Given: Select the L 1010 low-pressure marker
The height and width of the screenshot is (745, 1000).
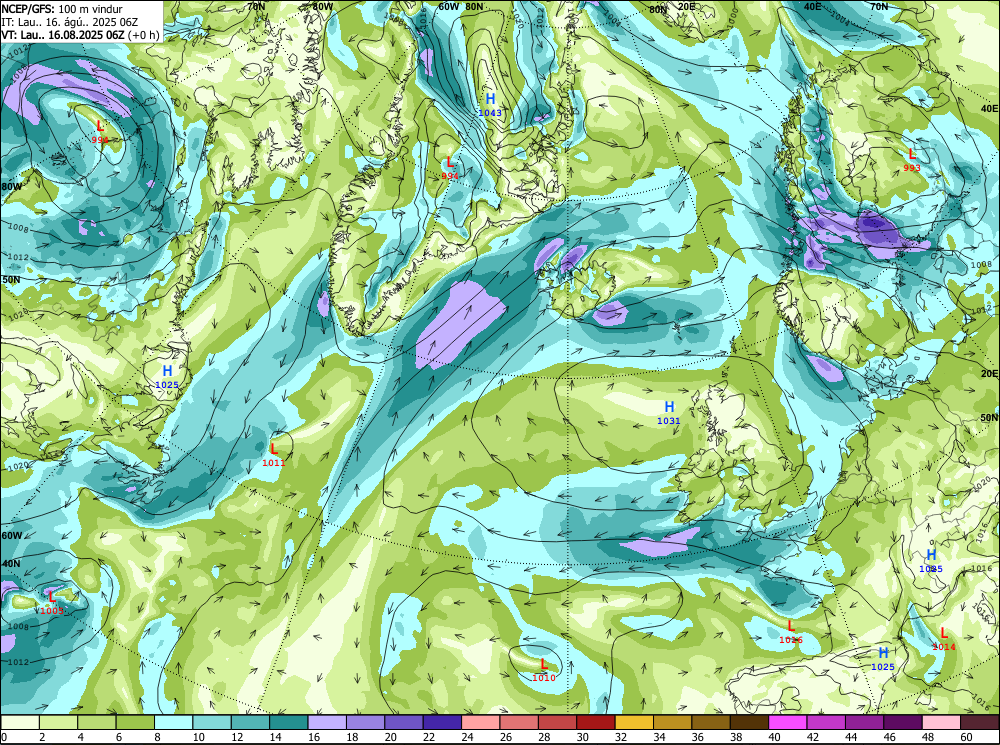Looking at the screenshot, I should click(543, 670).
